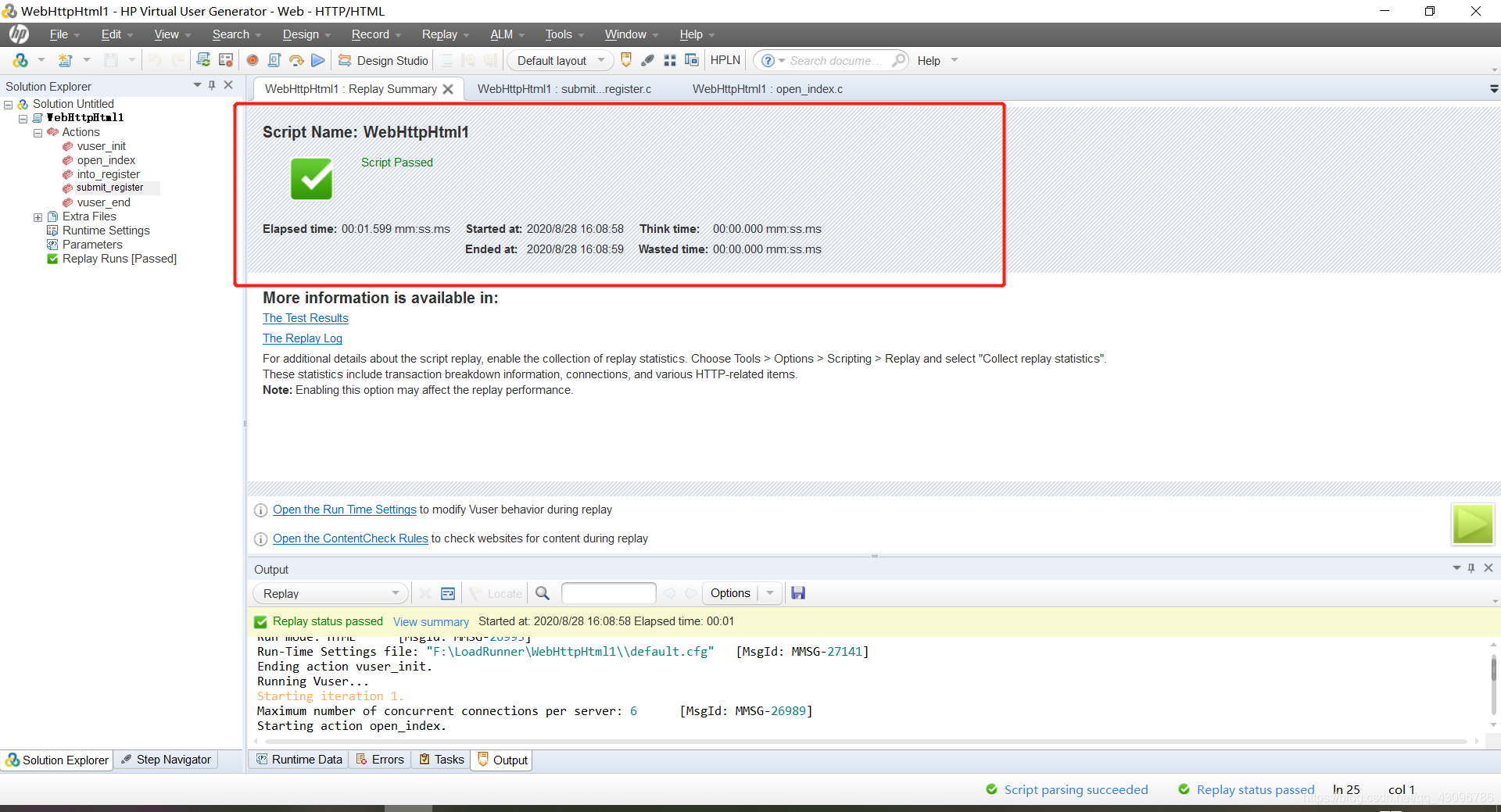Switch to the open_index.c tab

[768, 89]
